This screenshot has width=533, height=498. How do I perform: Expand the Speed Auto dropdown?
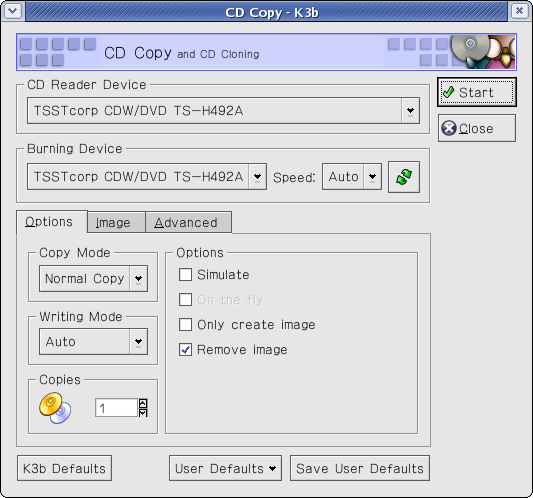tap(352, 176)
